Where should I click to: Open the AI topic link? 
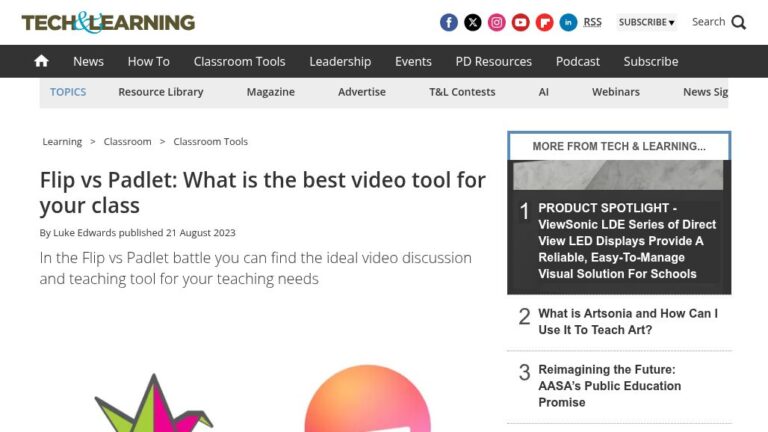coord(543,92)
